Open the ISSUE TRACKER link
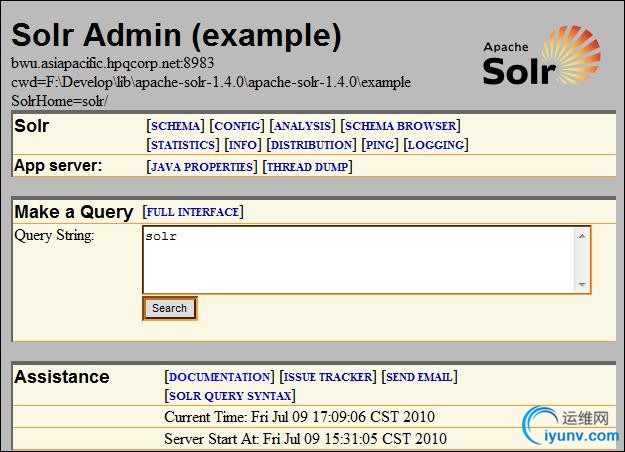Viewport: 625px width, 452px height. click(328, 377)
